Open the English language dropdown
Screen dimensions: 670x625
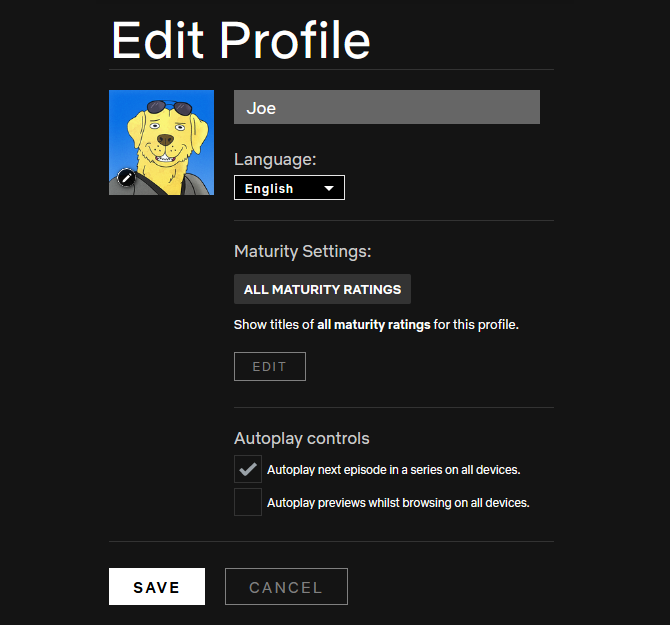point(288,188)
